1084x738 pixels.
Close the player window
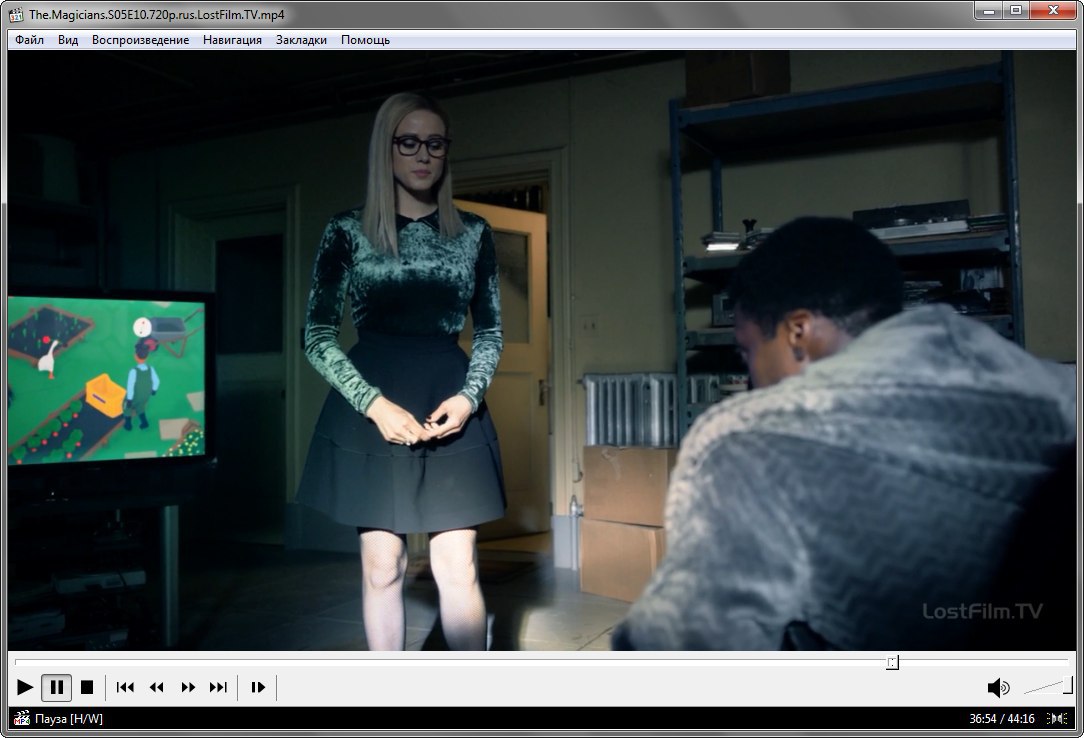click(x=1054, y=10)
